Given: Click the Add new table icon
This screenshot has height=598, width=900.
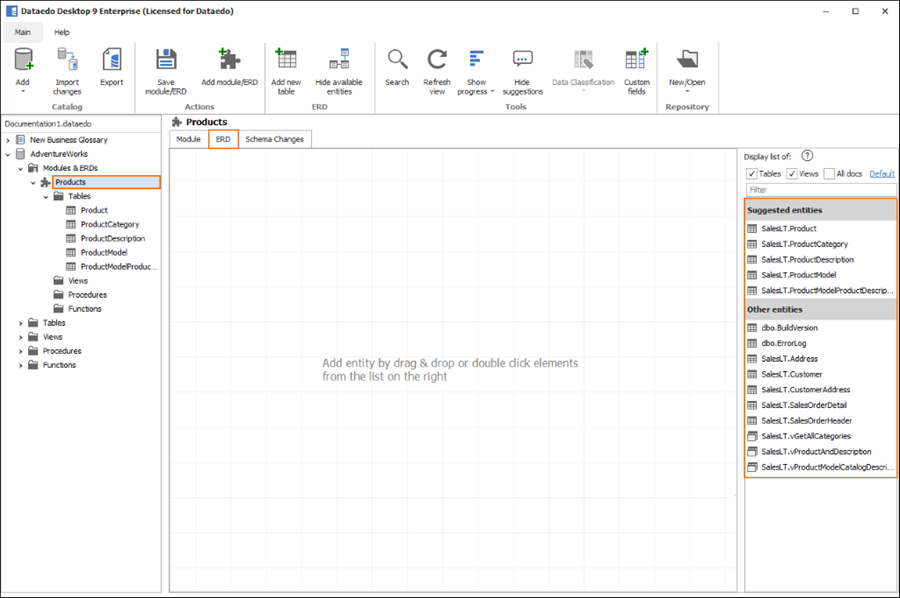Looking at the screenshot, I should [286, 59].
